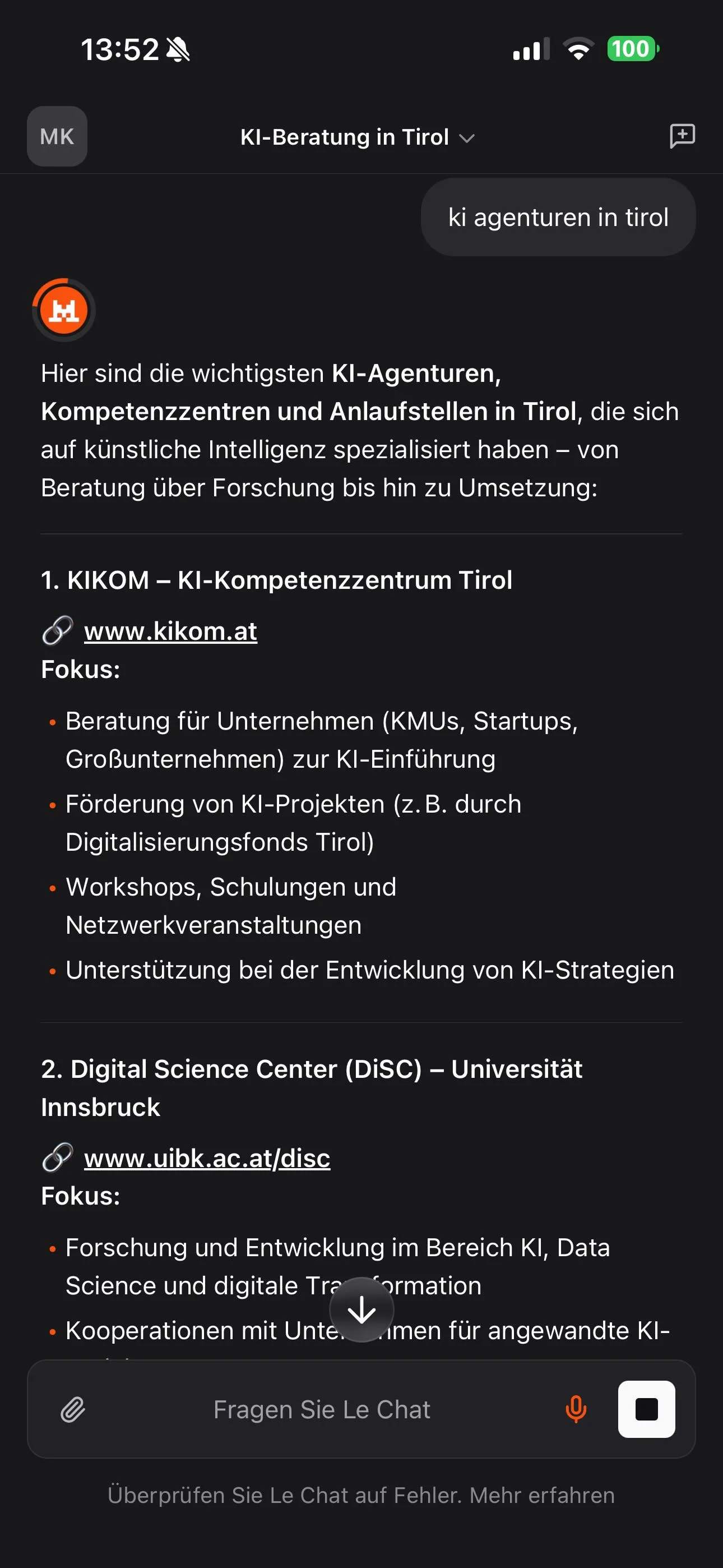The width and height of the screenshot is (723, 1568).
Task: Tap the link icon beside www.kikom.at
Action: (58, 630)
